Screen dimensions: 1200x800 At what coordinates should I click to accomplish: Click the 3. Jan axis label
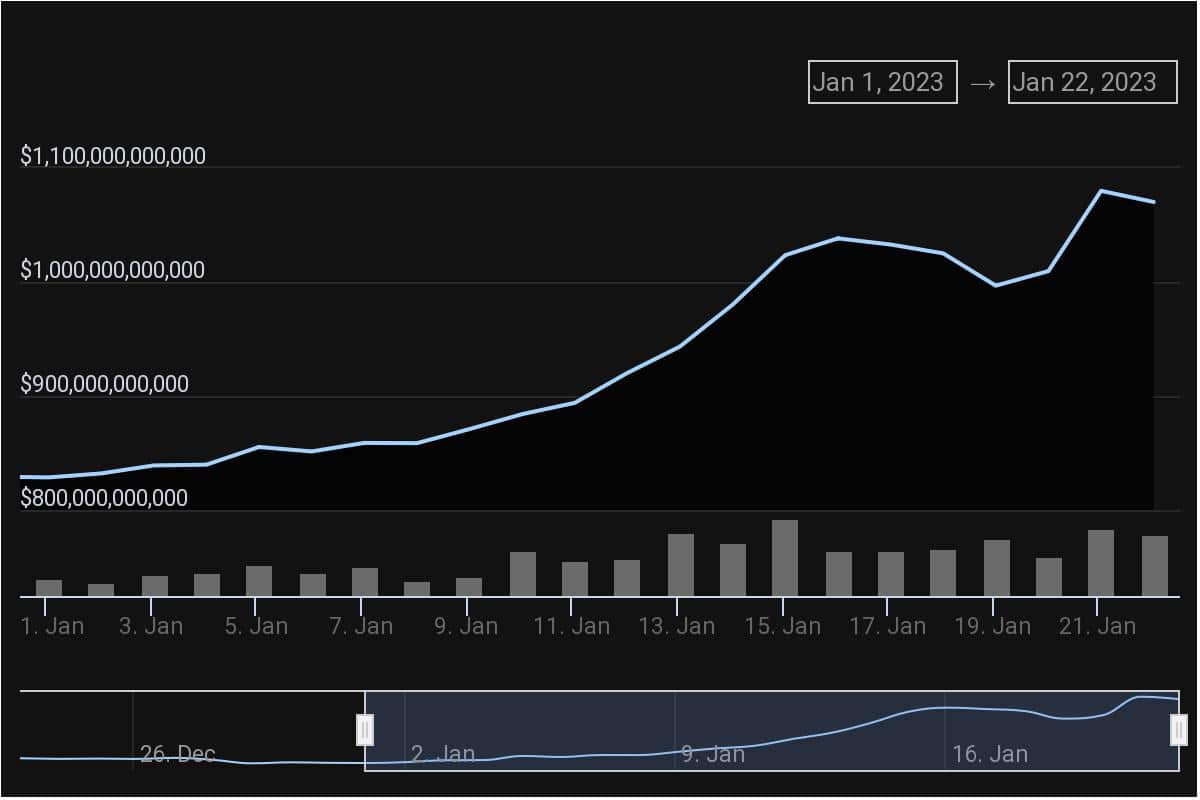pos(151,627)
